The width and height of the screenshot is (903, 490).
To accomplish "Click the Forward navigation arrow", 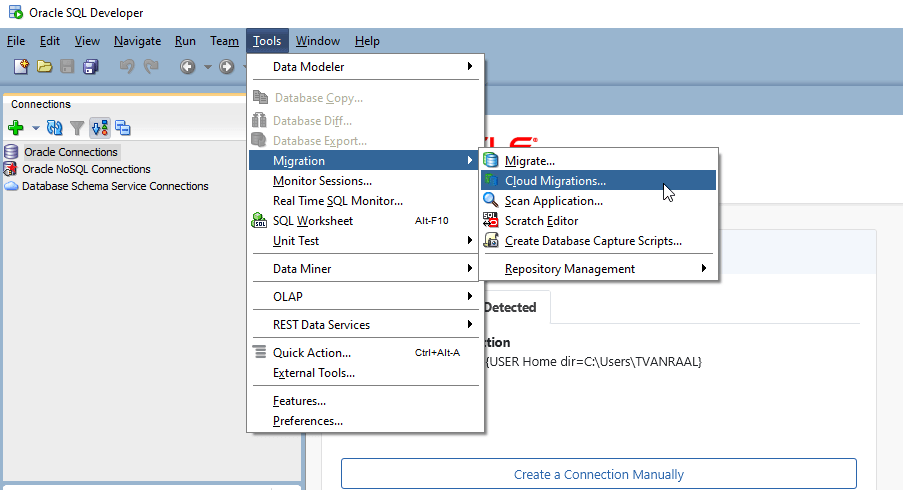I will [x=227, y=67].
